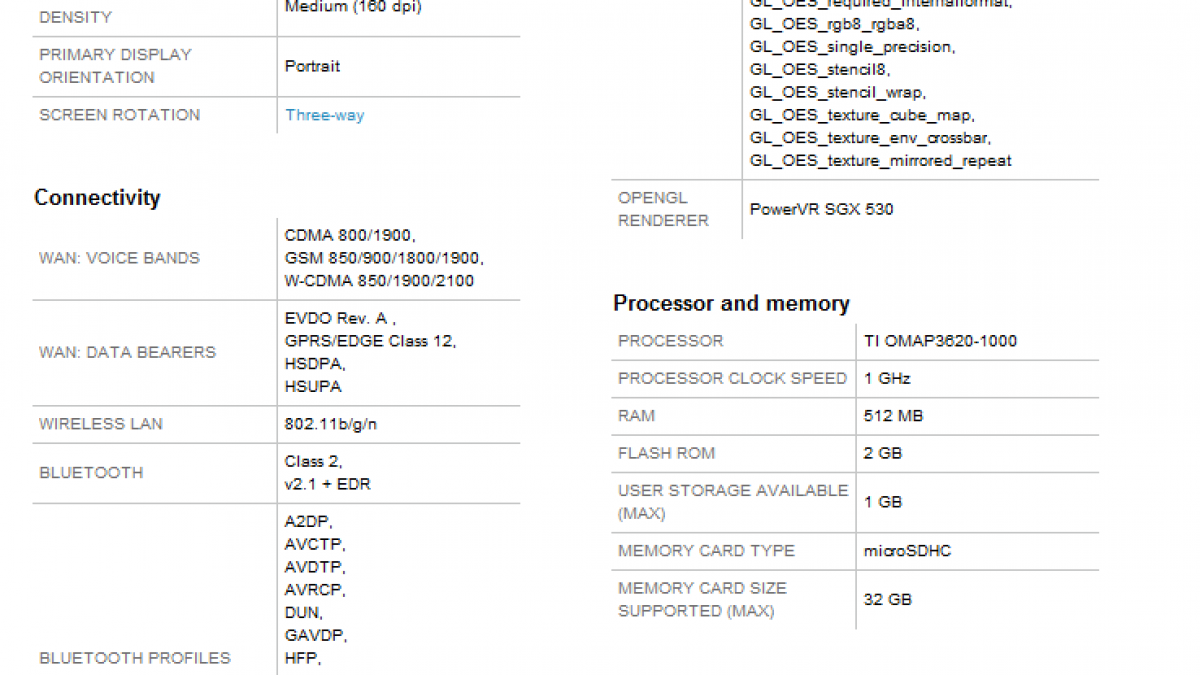Screen dimensions: 1200x675
Task: Click the WAN: DATA BEARERS label
Action: point(127,352)
